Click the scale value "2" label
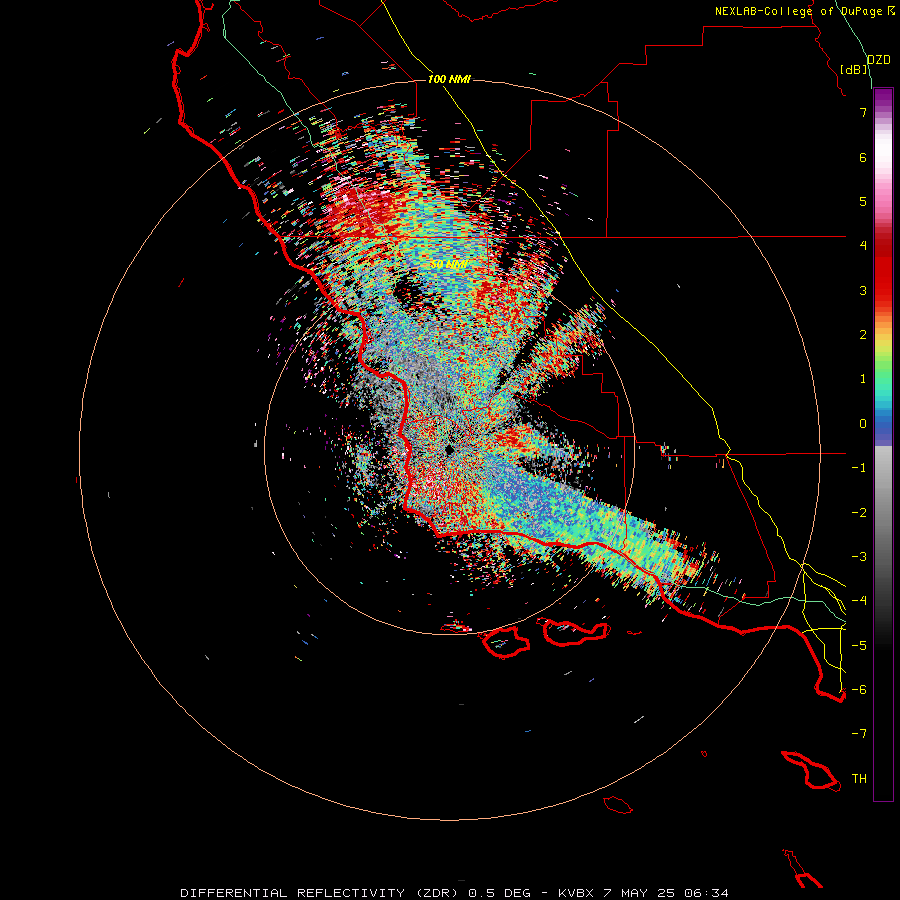 863,335
